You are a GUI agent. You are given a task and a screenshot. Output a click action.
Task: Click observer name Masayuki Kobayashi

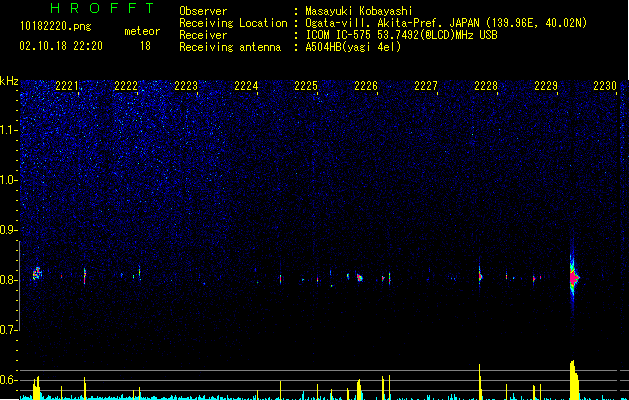pos(359,11)
